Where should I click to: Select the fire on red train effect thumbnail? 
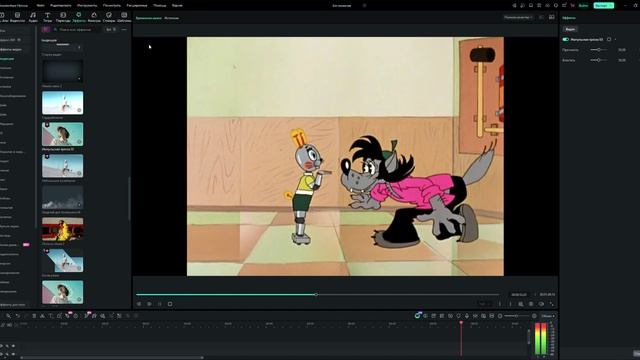(x=62, y=229)
